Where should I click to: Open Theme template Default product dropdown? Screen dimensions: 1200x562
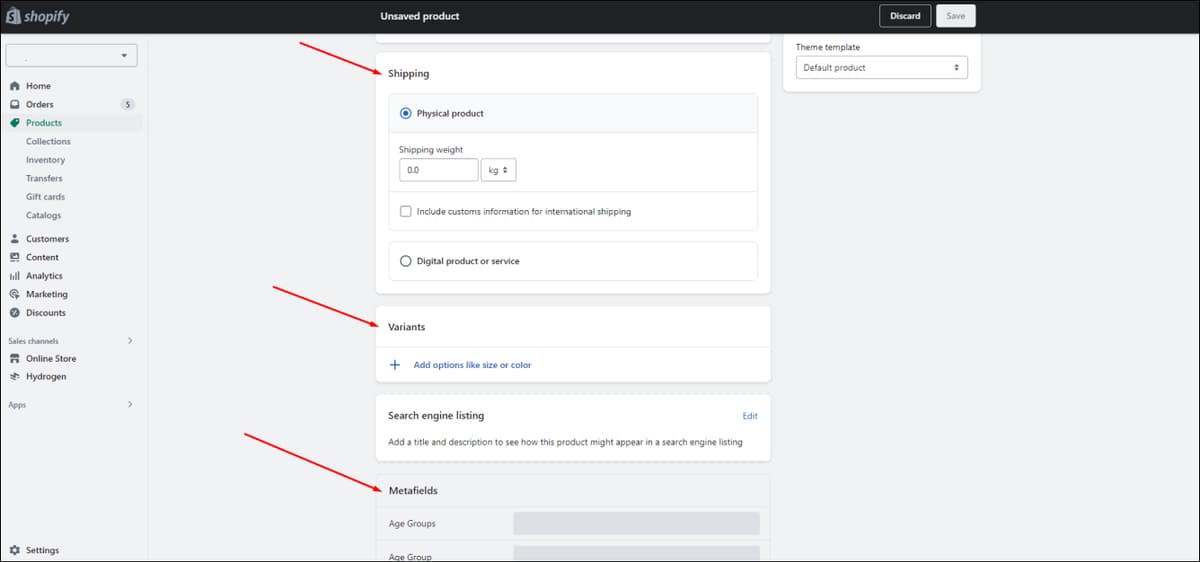(882, 68)
